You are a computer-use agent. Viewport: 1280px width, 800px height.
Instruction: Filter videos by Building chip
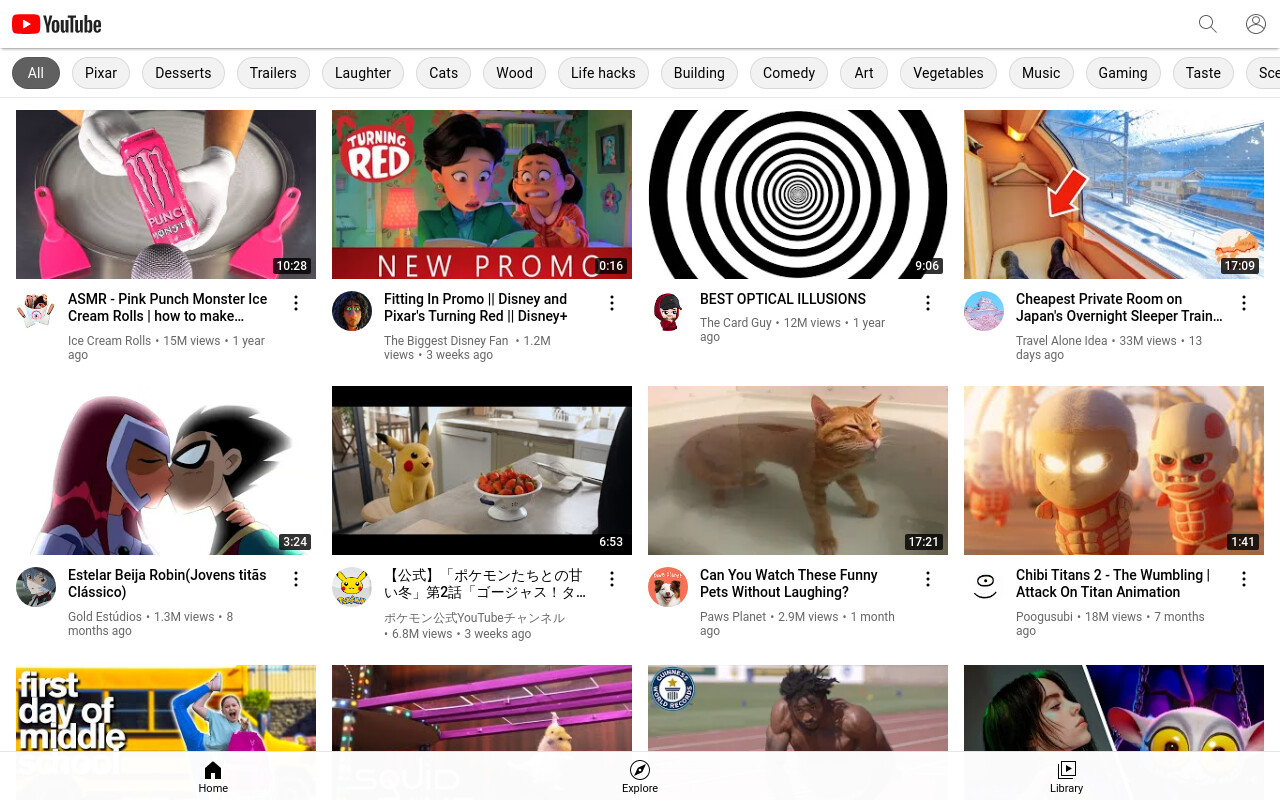click(x=699, y=73)
